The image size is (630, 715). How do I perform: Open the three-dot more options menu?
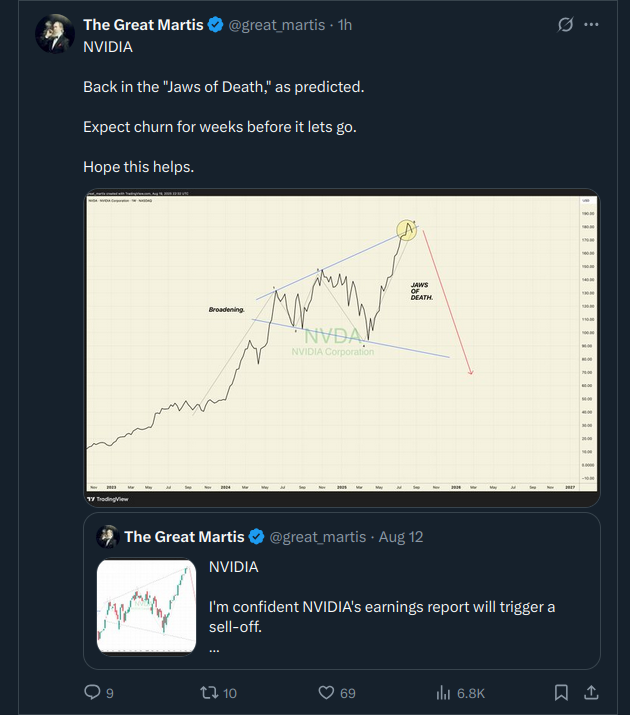592,24
